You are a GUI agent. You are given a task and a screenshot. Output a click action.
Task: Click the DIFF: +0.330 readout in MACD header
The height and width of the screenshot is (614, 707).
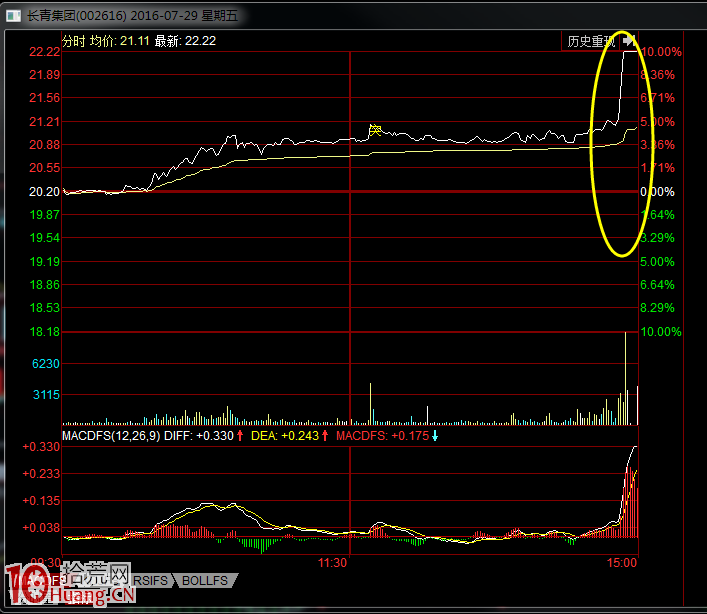click(x=199, y=435)
